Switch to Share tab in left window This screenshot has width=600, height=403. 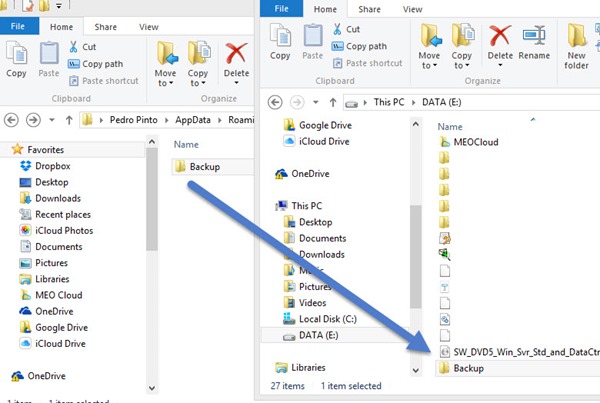click(x=106, y=27)
